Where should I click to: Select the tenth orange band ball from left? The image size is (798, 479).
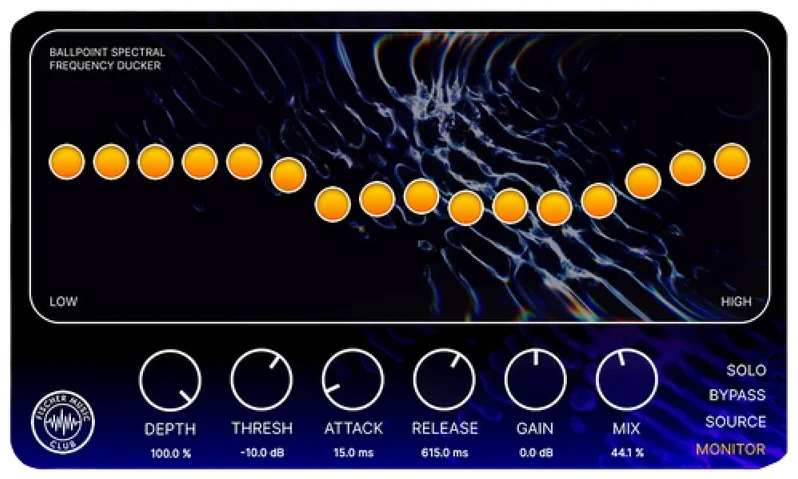(466, 208)
